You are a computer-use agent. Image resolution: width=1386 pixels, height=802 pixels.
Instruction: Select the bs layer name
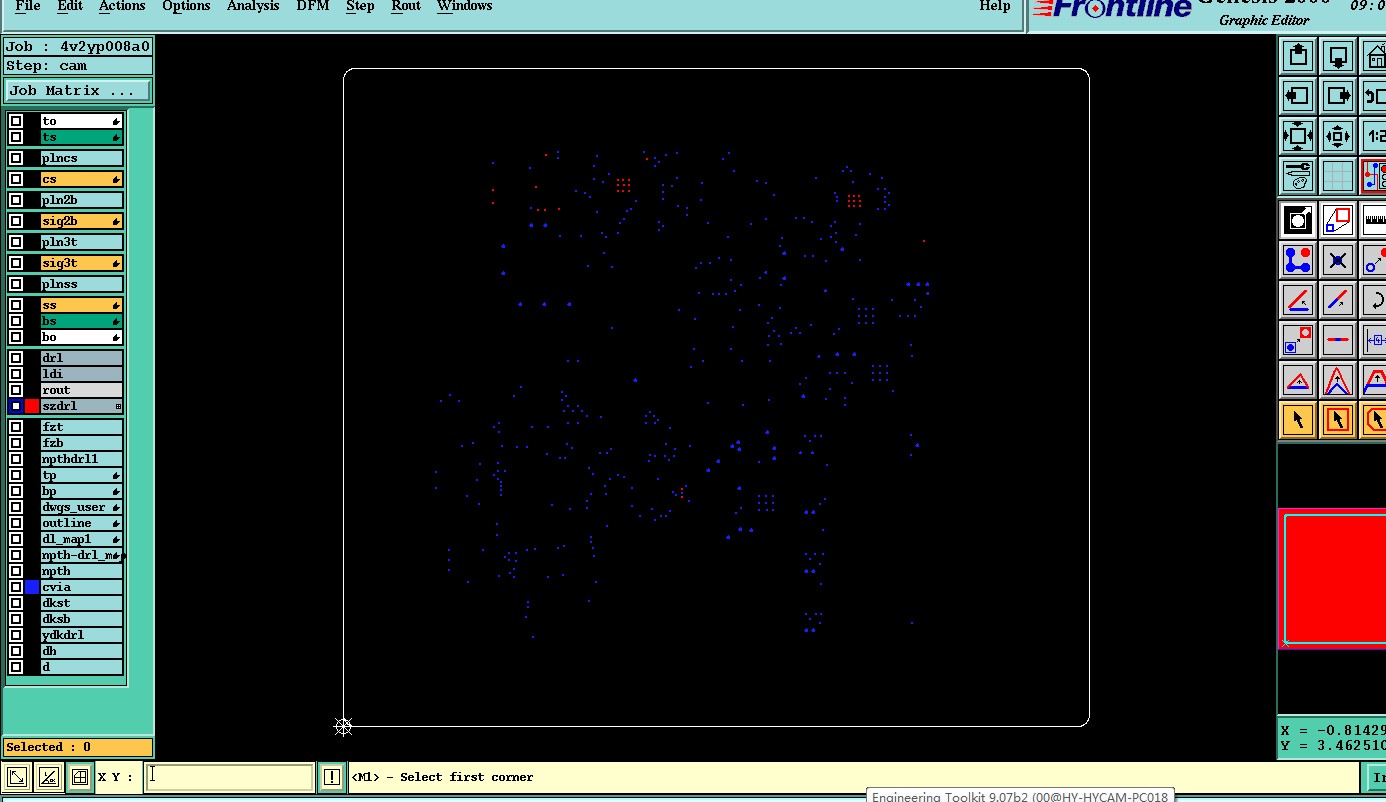click(x=82, y=321)
